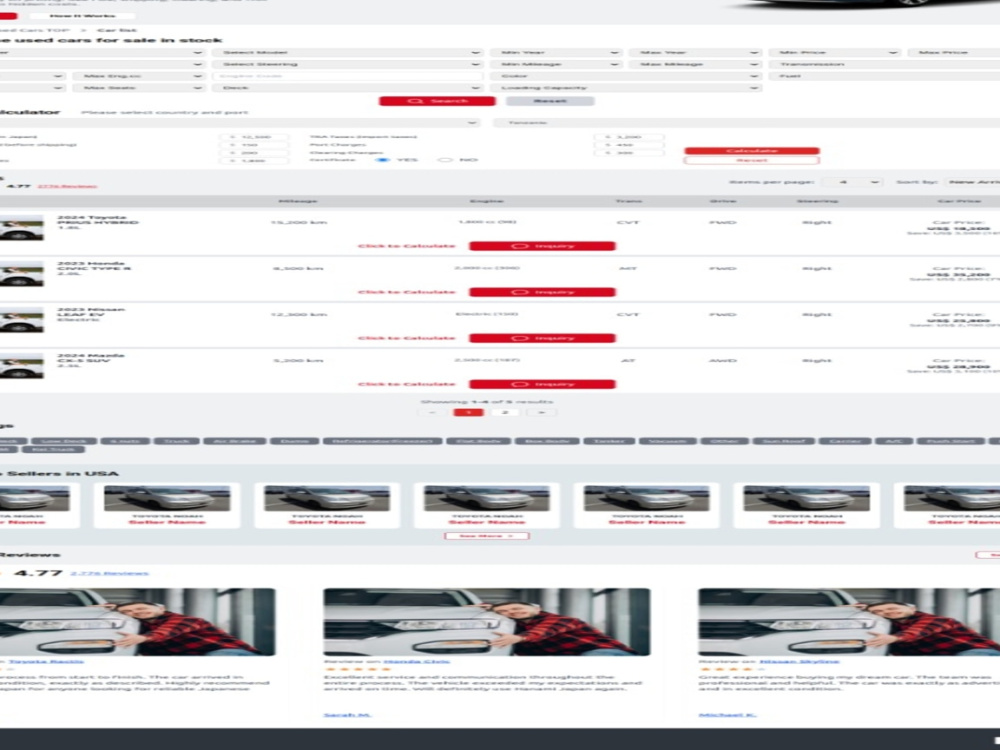Select the Box Body tag
The height and width of the screenshot is (750, 1000).
[x=547, y=441]
